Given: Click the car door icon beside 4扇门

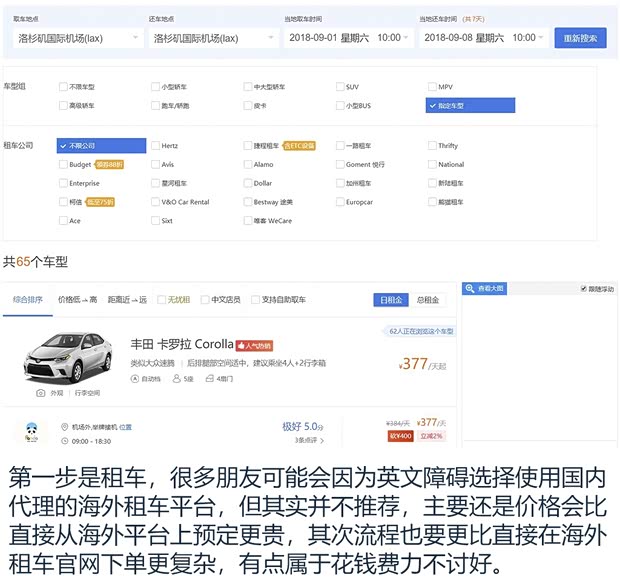Looking at the screenshot, I should [210, 379].
